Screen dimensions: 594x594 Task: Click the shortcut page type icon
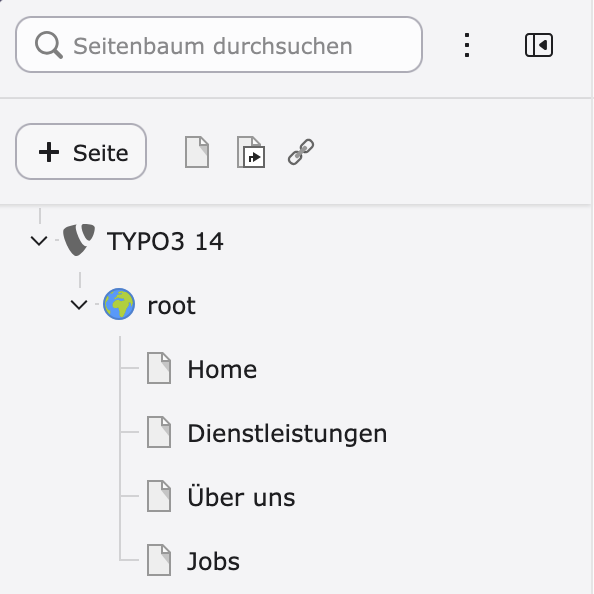pos(251,152)
